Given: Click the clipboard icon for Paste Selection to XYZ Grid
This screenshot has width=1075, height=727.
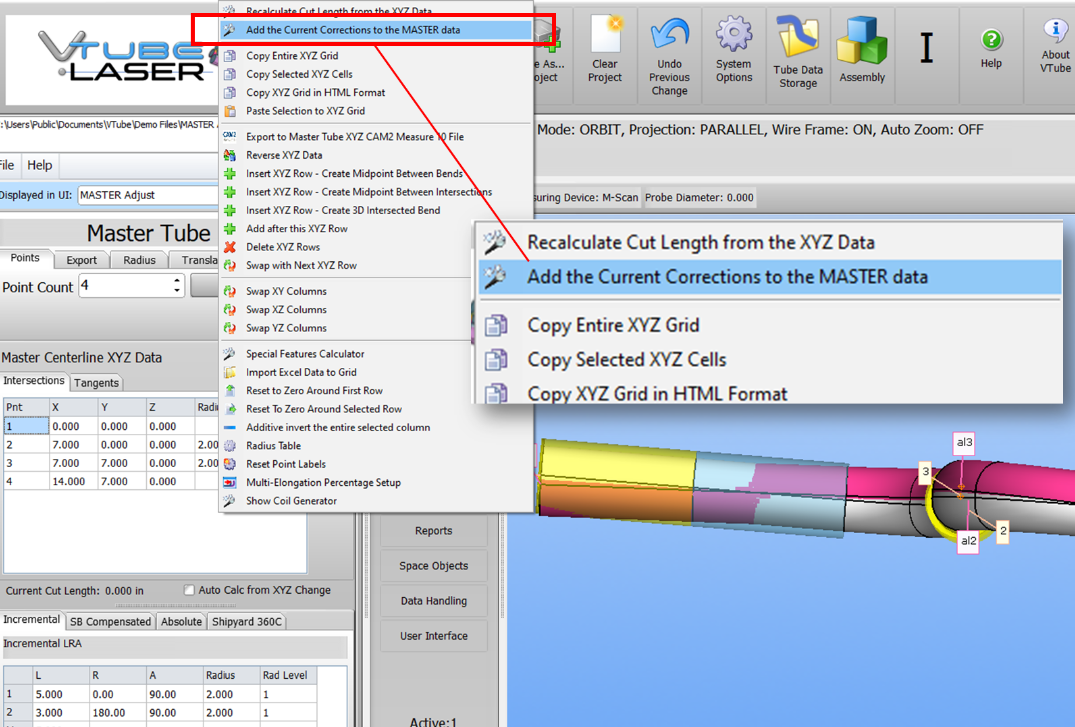Looking at the screenshot, I should coord(230,110).
